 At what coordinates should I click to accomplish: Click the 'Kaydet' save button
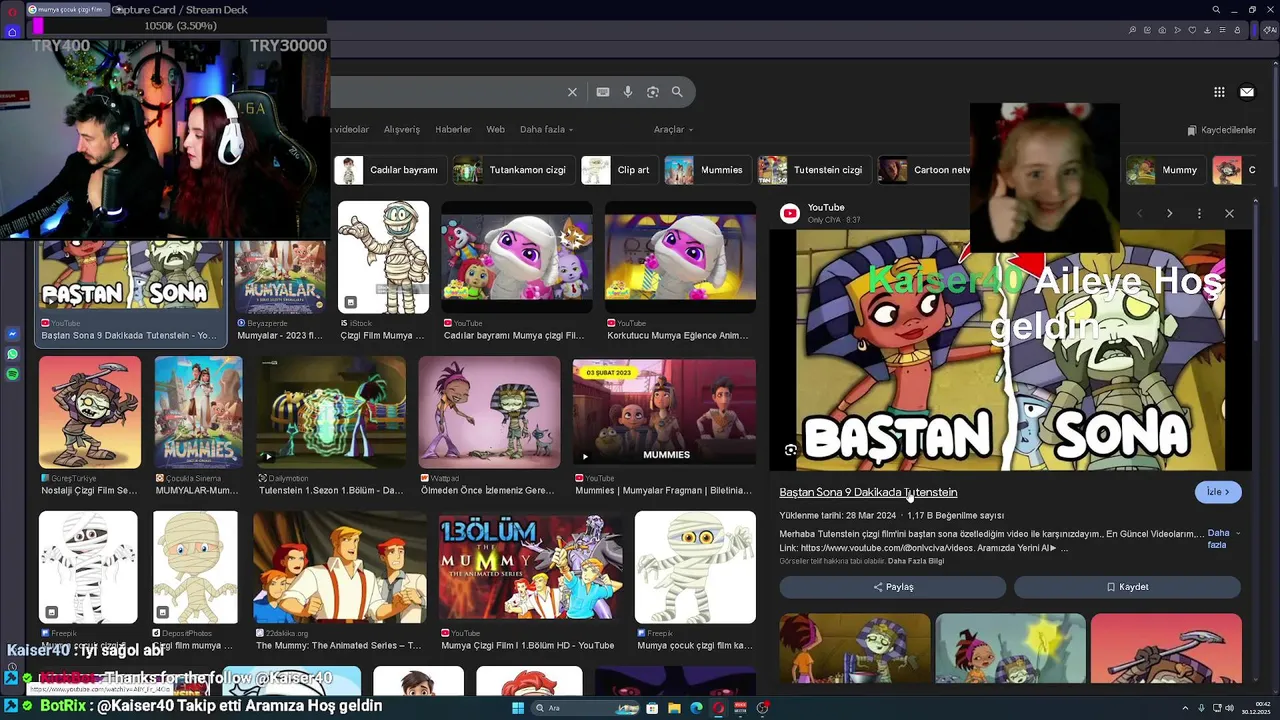[1127, 587]
